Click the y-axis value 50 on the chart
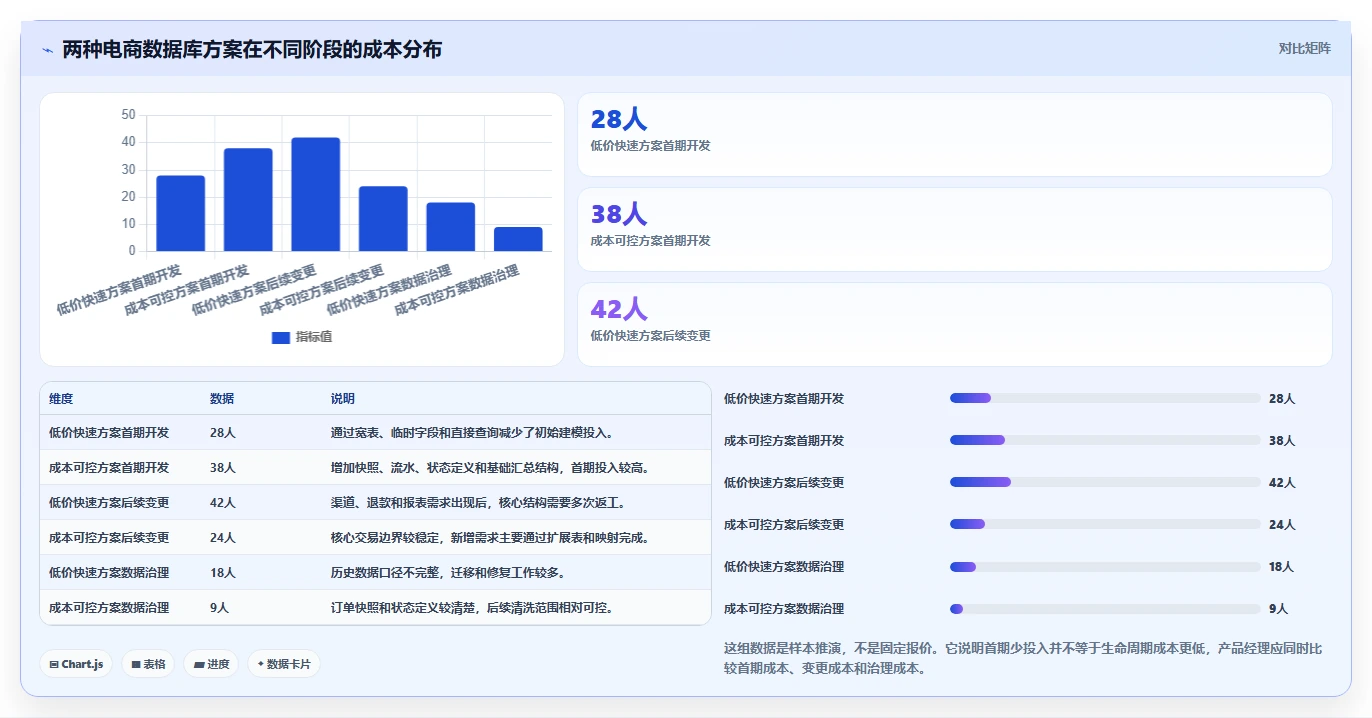This screenshot has width=1372, height=718. [128, 115]
